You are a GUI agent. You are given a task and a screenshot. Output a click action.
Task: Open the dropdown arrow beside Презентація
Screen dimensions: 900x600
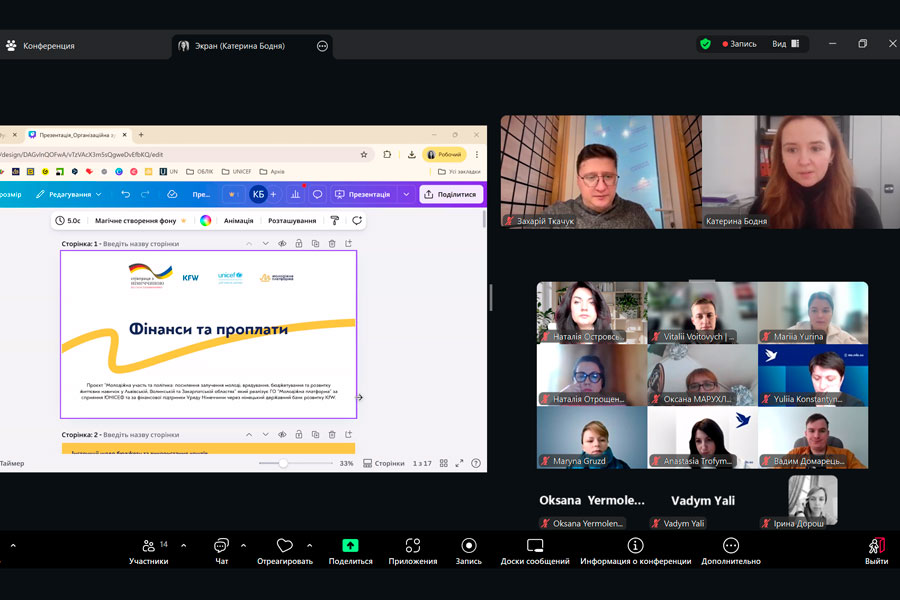click(x=406, y=194)
